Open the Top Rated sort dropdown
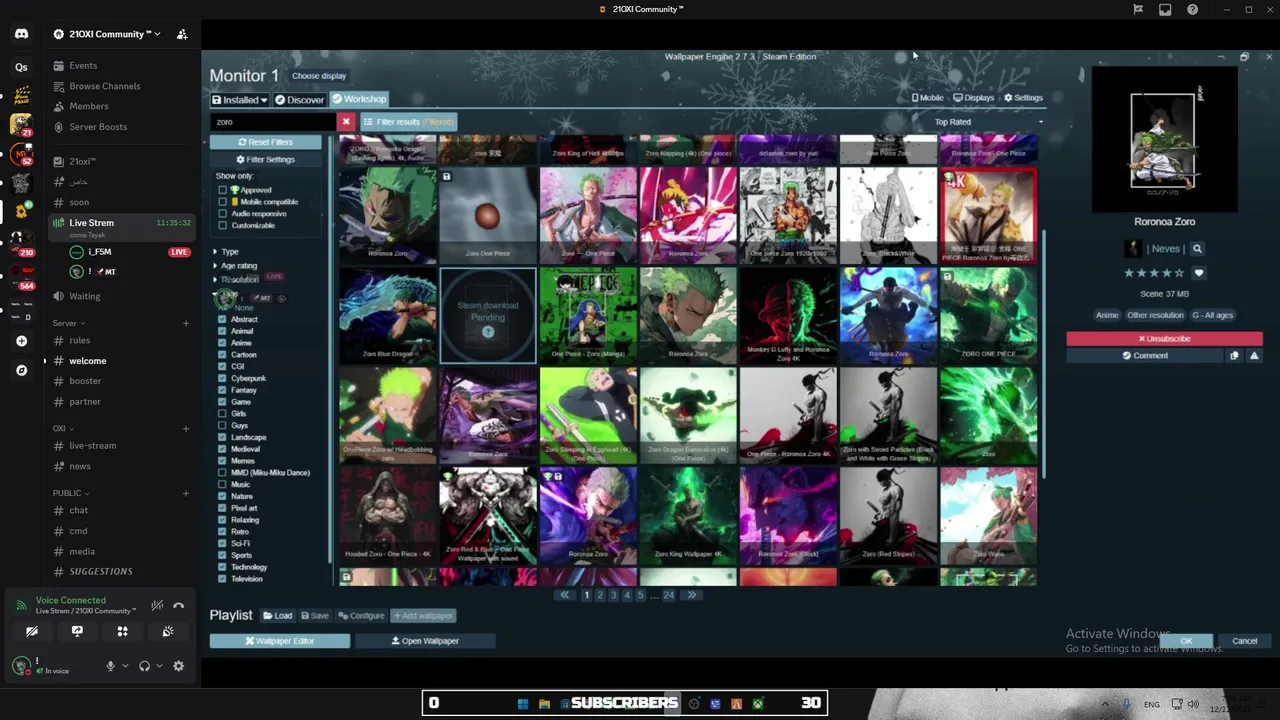This screenshot has width=1280, height=720. pyautogui.click(x=988, y=122)
